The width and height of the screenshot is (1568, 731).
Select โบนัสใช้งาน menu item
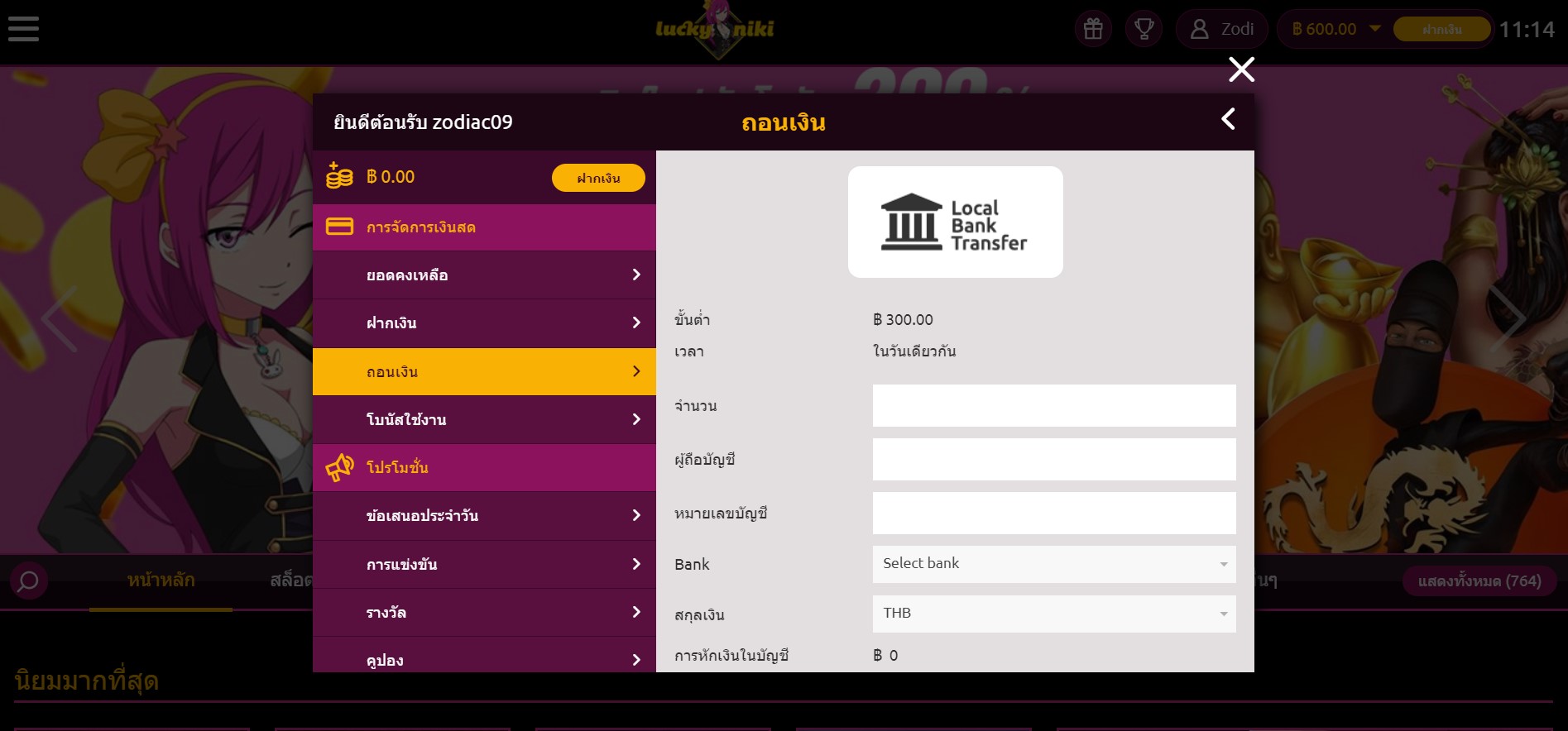pos(484,420)
